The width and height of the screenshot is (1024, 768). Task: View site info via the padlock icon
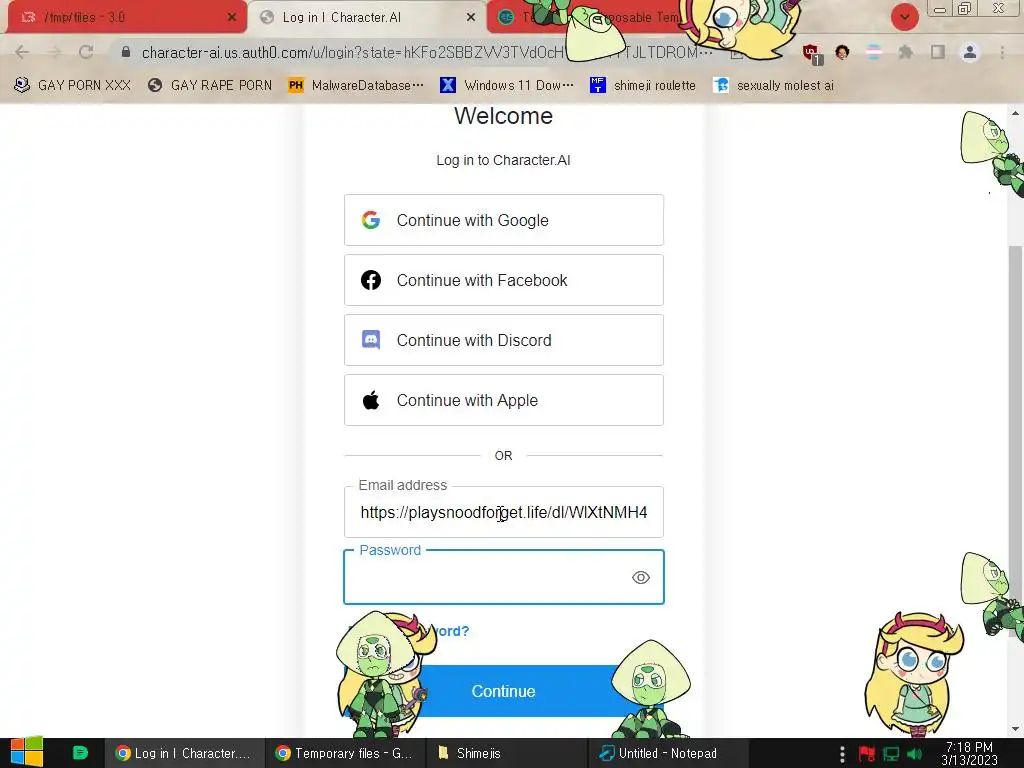126,52
